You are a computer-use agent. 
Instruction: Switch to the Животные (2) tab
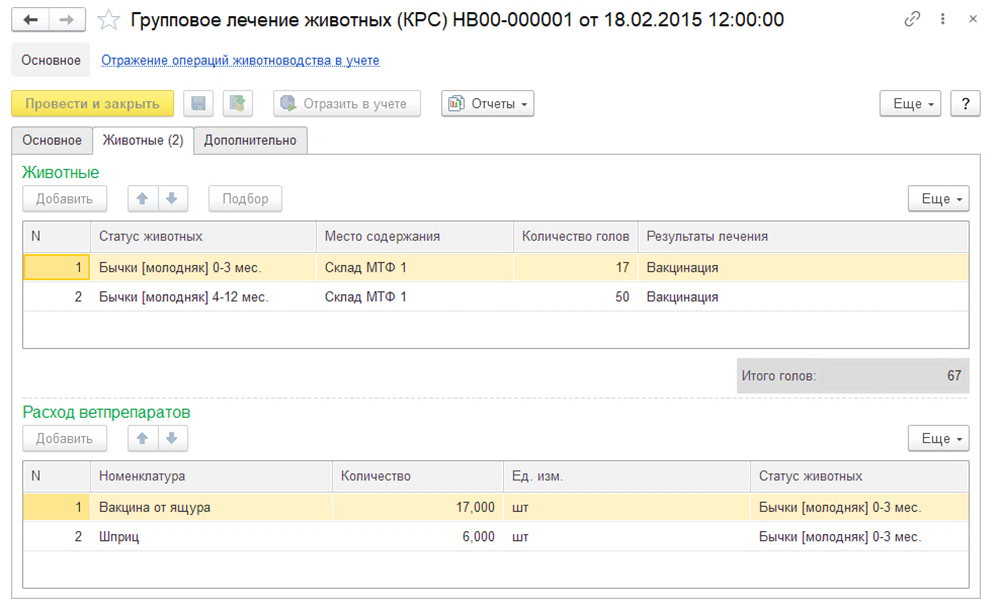[x=143, y=140]
